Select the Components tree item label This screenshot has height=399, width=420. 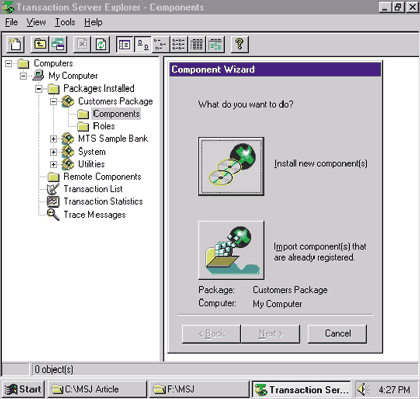116,114
